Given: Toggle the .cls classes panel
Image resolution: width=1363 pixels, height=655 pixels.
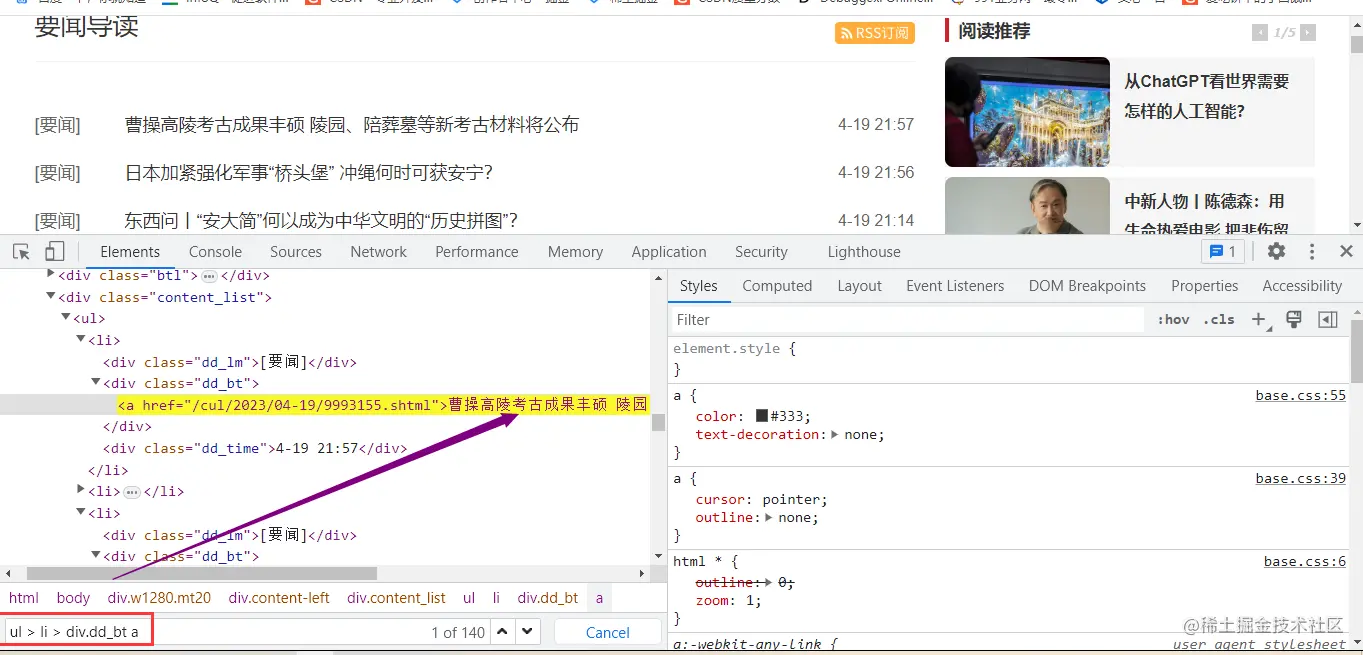Looking at the screenshot, I should pos(1219,320).
